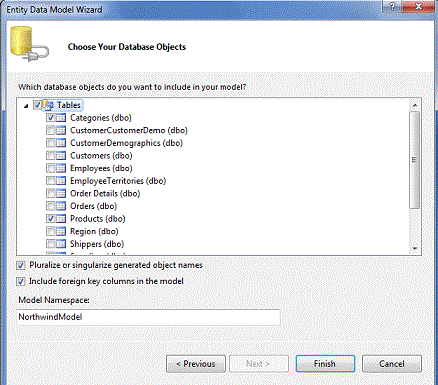Image resolution: width=438 pixels, height=385 pixels.
Task: Toggle Pluralize or singularize object names
Action: tap(21, 265)
